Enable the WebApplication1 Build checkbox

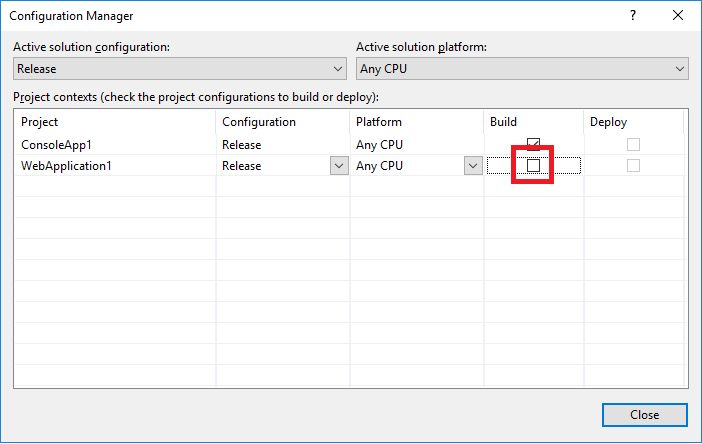tap(533, 166)
